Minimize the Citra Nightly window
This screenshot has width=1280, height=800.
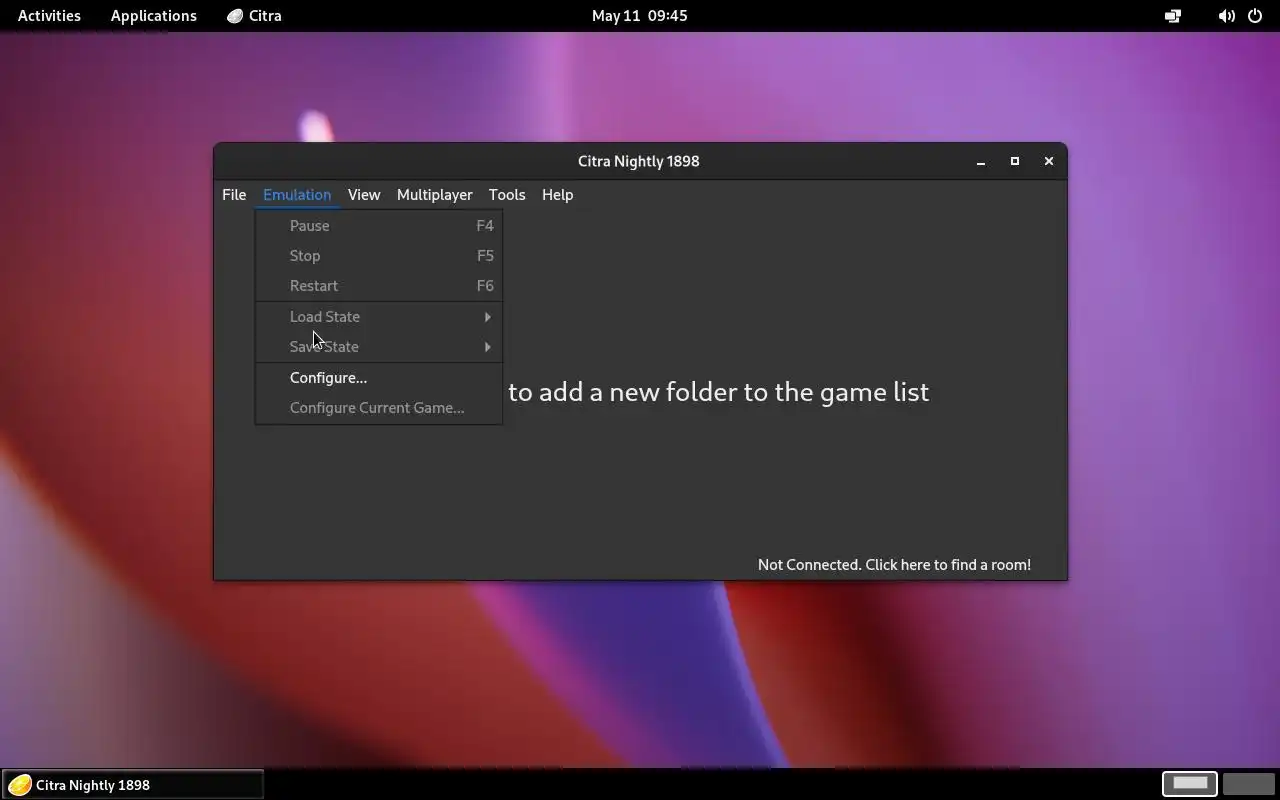click(981, 161)
